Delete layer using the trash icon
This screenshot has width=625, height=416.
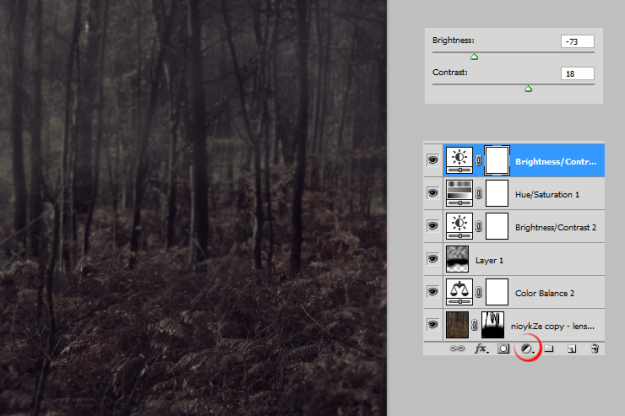(x=594, y=349)
